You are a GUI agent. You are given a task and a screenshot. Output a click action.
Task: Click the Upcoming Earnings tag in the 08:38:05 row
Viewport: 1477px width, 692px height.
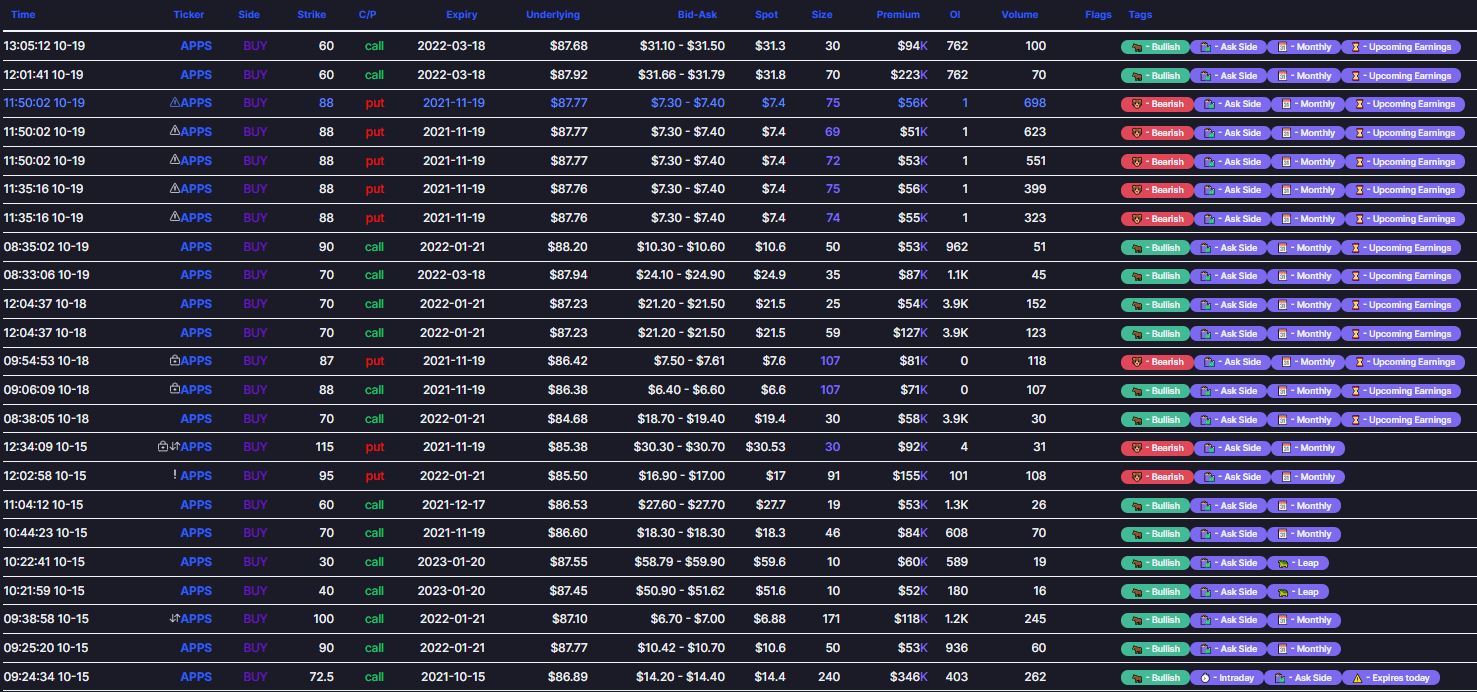tap(1403, 420)
